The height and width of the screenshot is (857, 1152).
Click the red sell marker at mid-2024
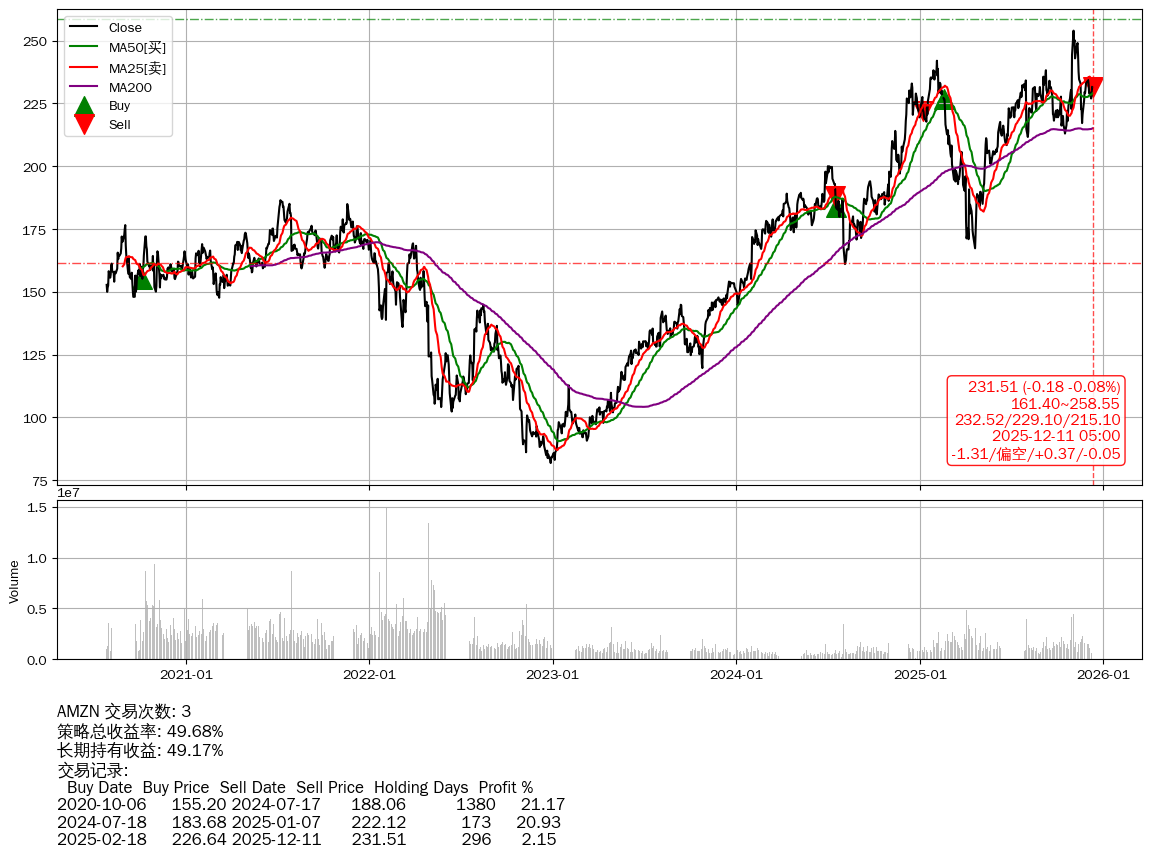click(836, 194)
